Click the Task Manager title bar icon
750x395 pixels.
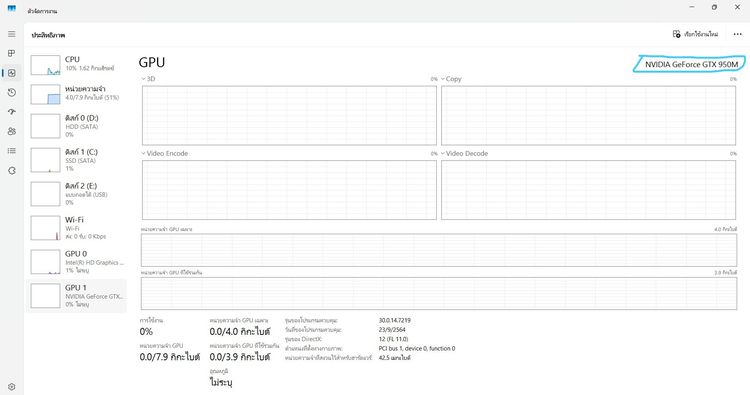coord(11,8)
